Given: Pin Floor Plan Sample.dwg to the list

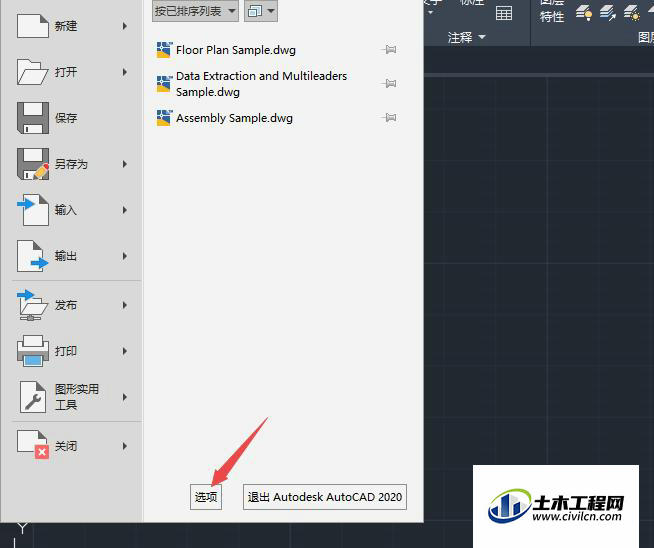Looking at the screenshot, I should (389, 50).
